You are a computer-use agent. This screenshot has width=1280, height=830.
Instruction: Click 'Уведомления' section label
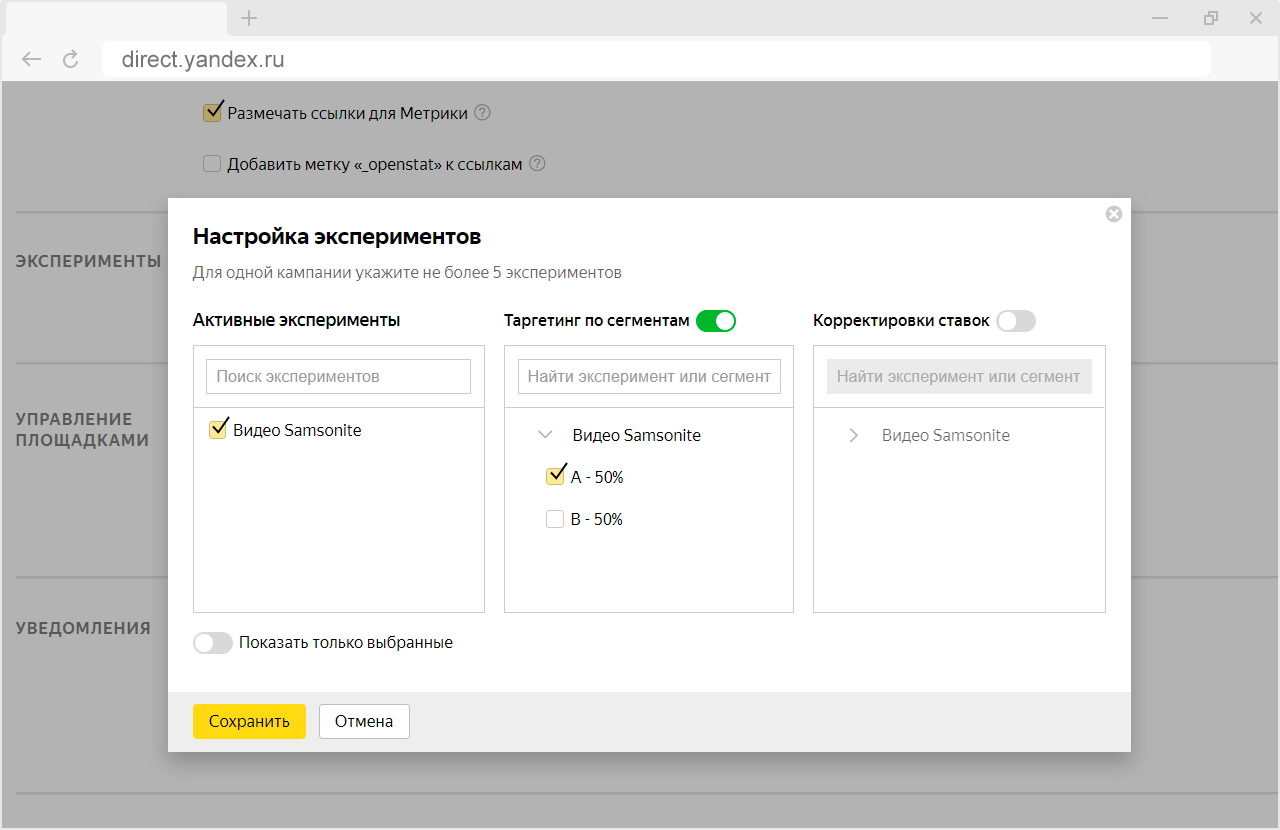point(83,628)
